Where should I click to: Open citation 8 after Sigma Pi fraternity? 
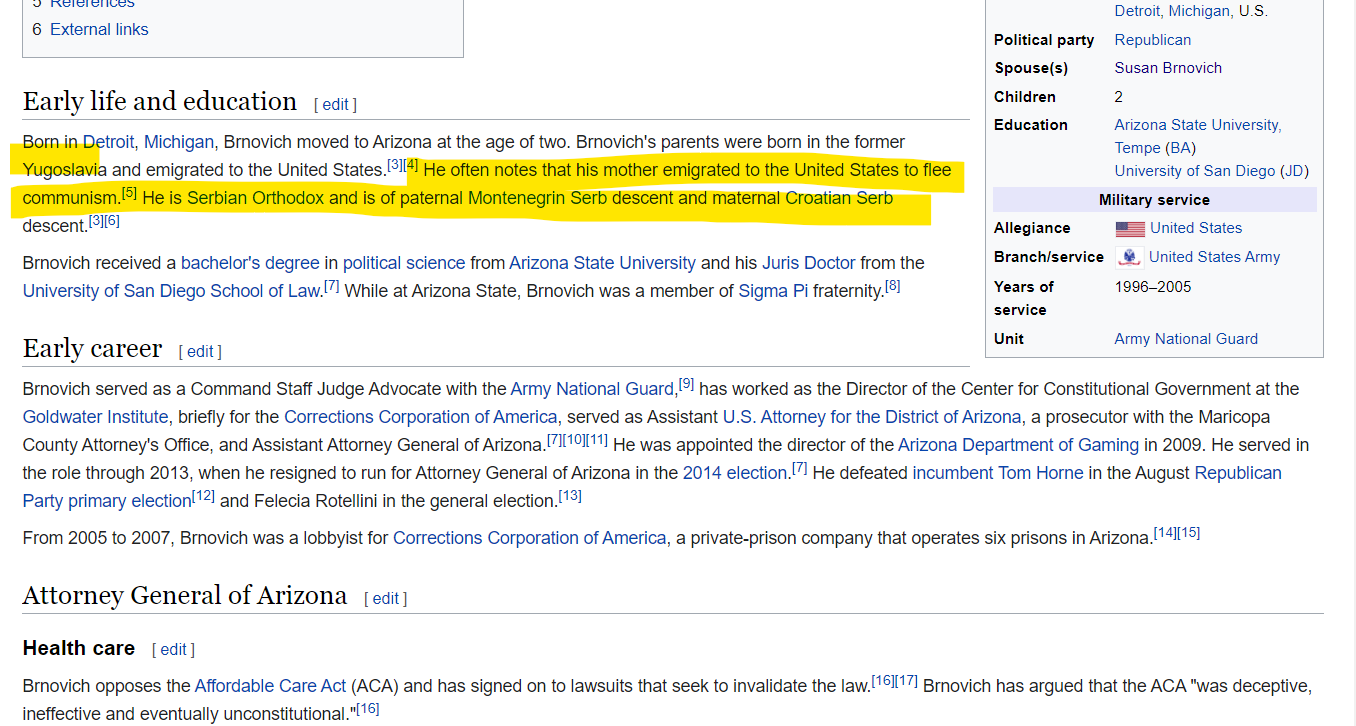(x=893, y=286)
